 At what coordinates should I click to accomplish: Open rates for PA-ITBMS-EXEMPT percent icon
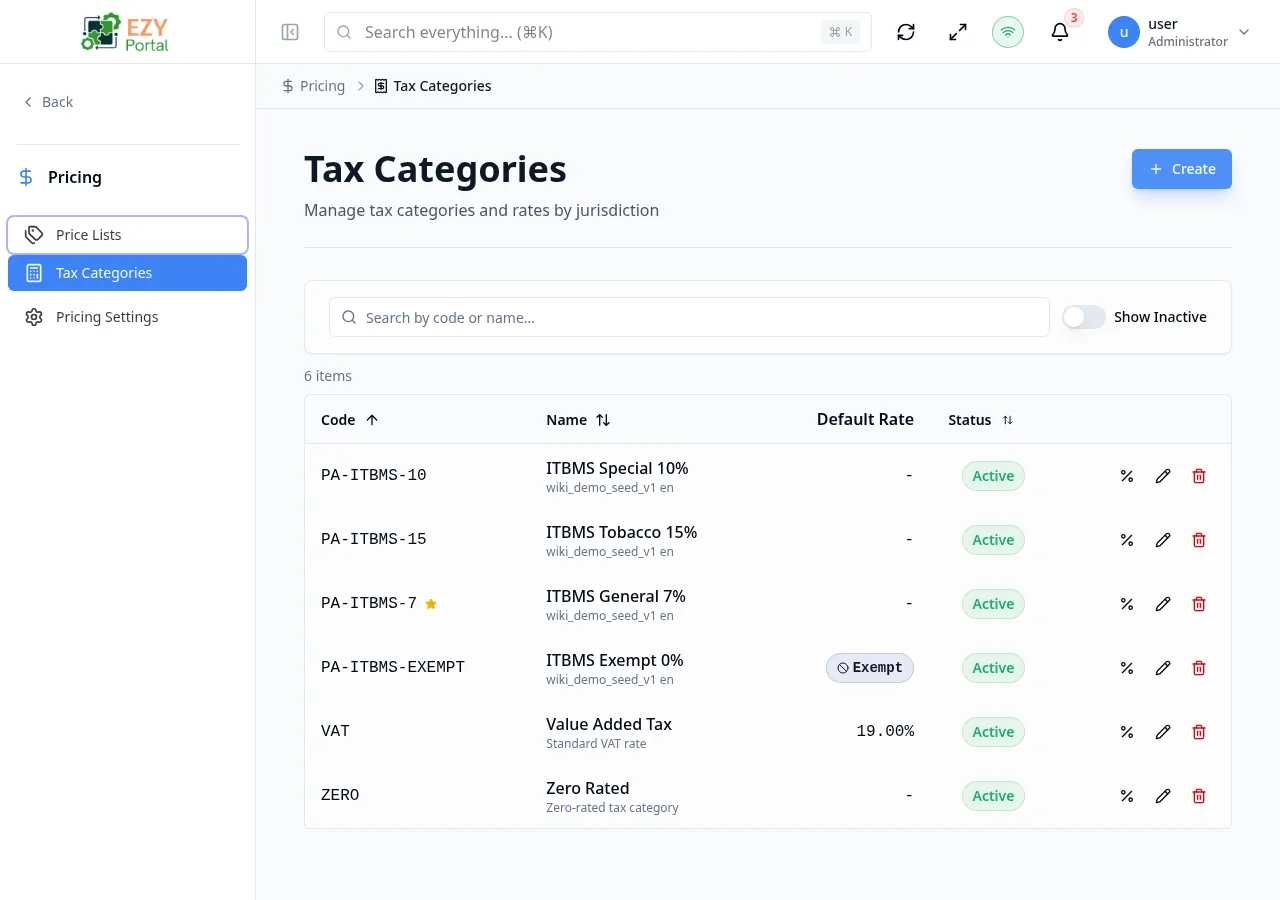(1127, 668)
